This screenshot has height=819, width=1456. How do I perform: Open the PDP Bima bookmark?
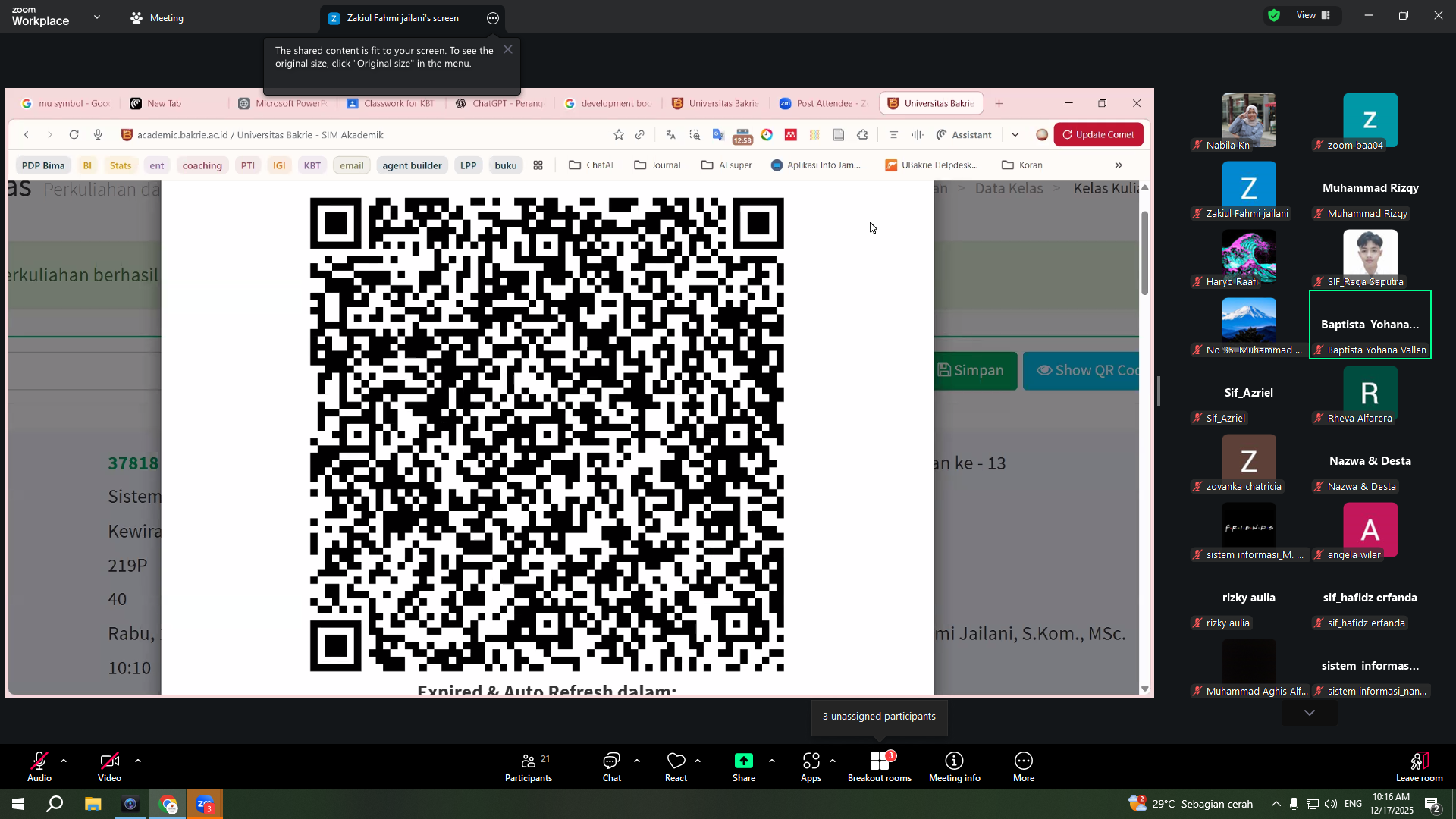(43, 165)
